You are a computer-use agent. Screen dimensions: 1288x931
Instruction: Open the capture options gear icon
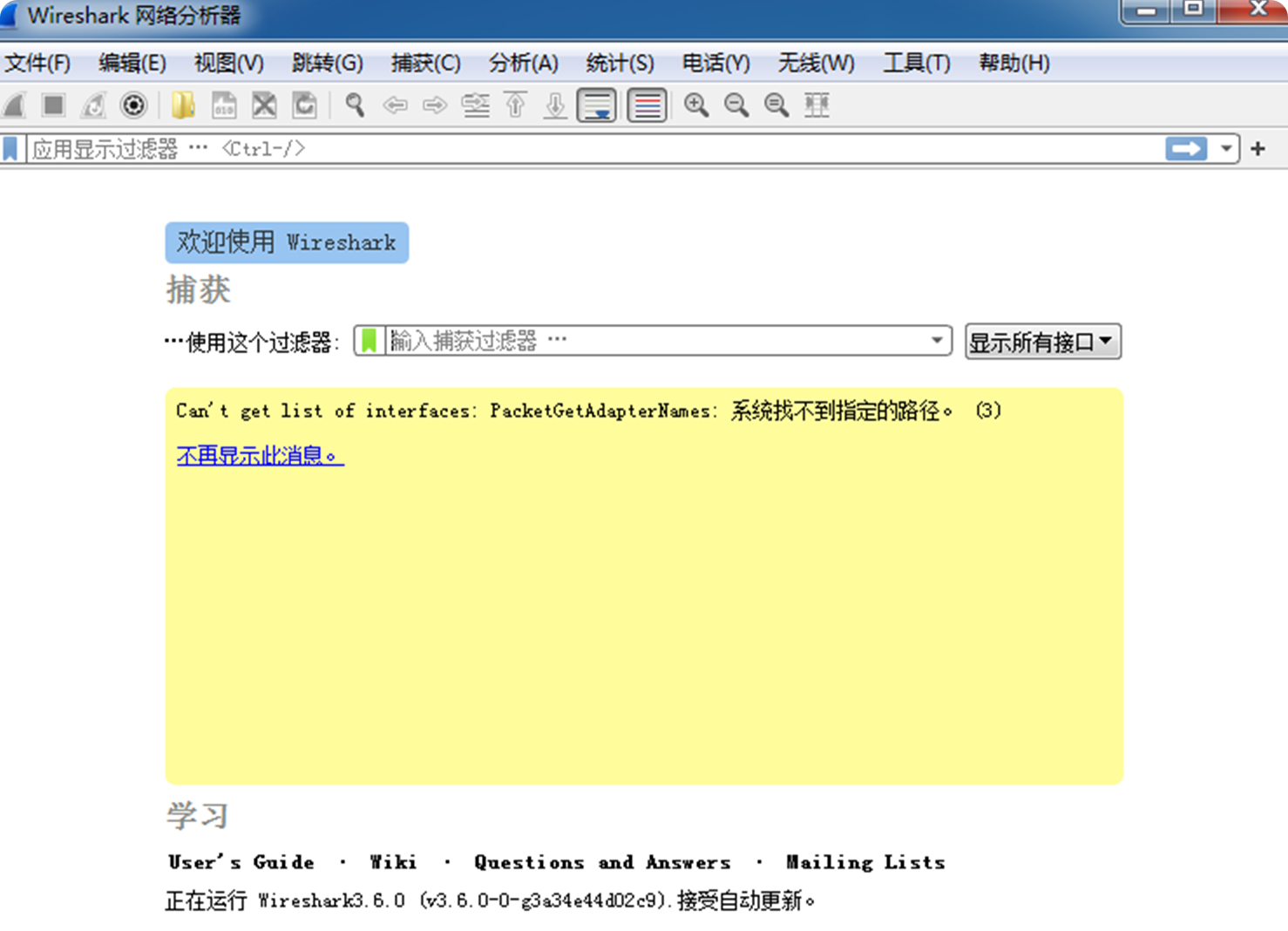click(x=133, y=105)
